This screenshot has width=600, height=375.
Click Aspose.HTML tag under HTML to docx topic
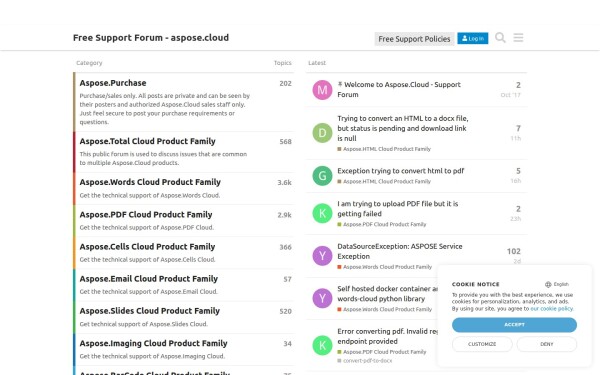click(x=384, y=149)
